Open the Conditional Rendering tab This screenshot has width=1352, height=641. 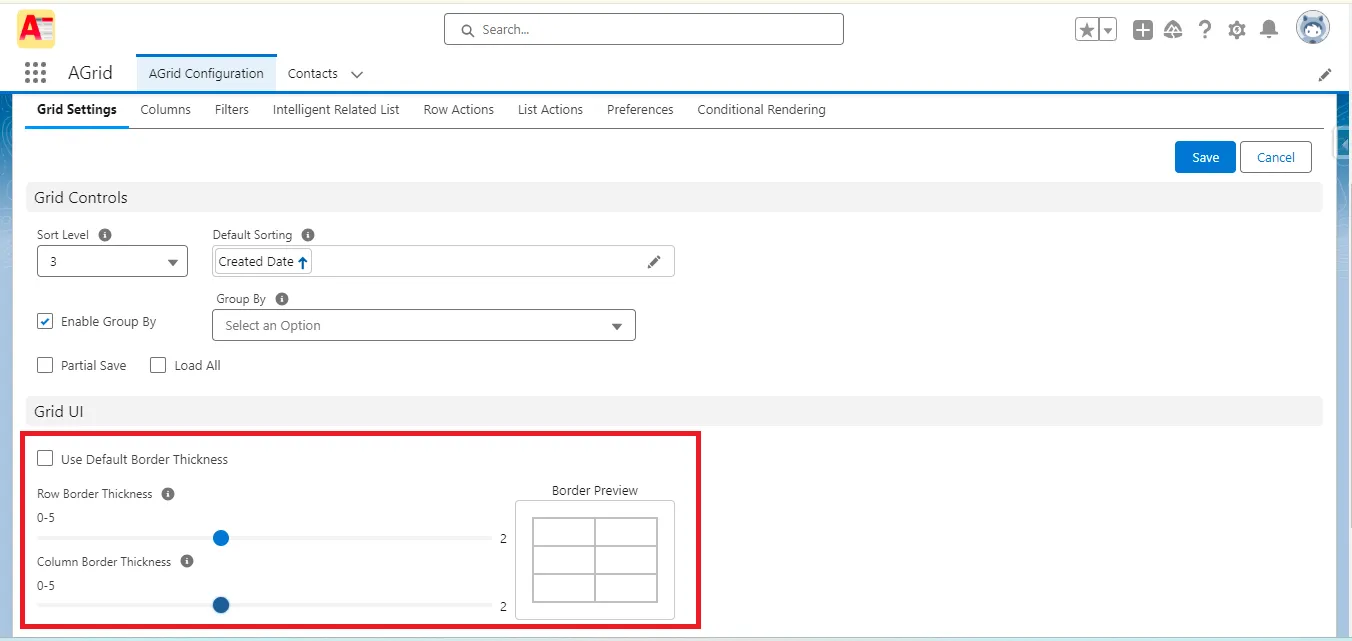(761, 109)
